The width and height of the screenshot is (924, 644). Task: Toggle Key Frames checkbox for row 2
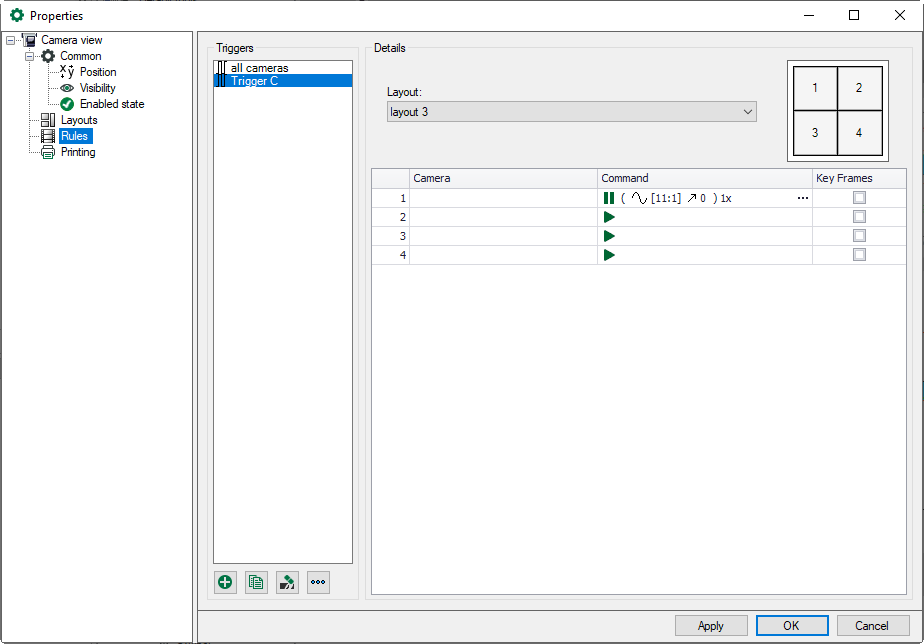tap(859, 217)
